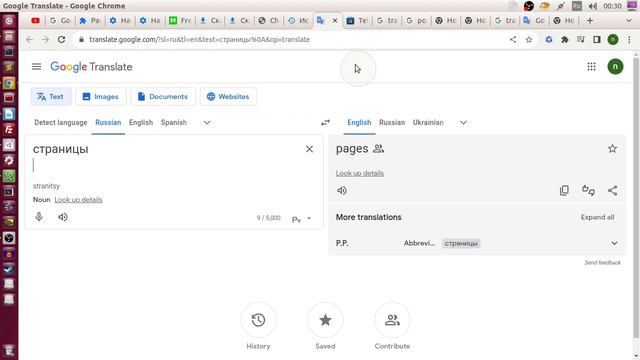Screen dimensions: 640x360
Task: Open the main hamburger menu
Action: coord(36,67)
